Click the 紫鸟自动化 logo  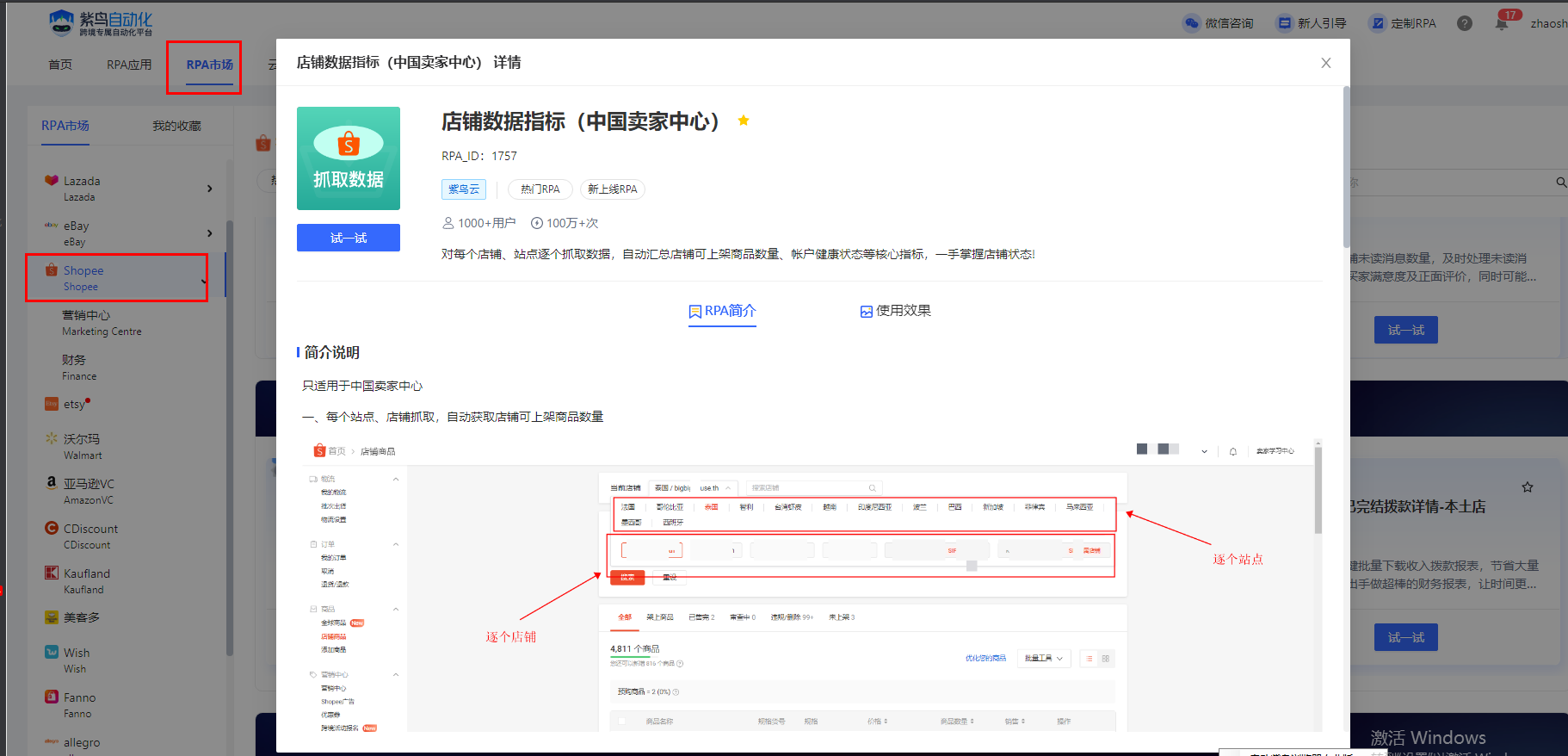tap(101, 23)
